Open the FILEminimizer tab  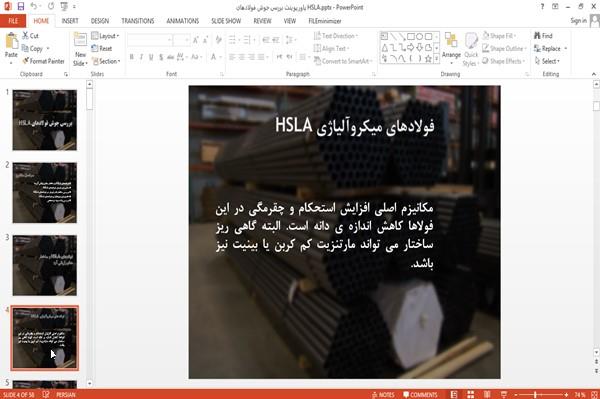[x=325, y=21]
